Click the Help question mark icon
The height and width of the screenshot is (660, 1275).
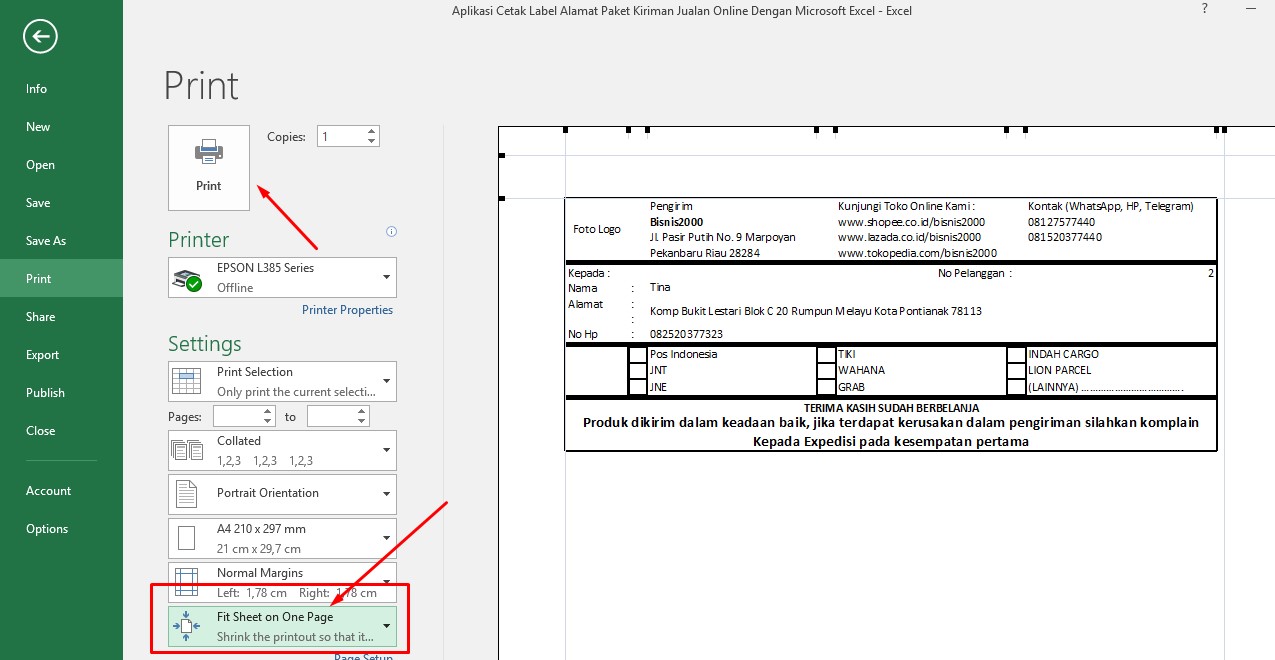[x=1204, y=9]
